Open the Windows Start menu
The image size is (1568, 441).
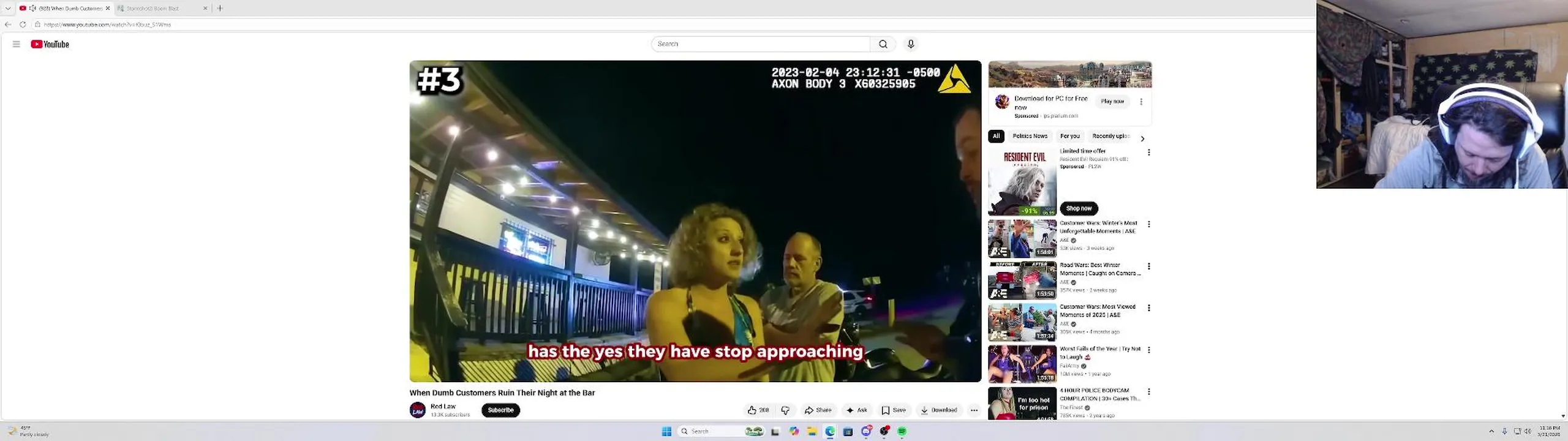pos(666,432)
